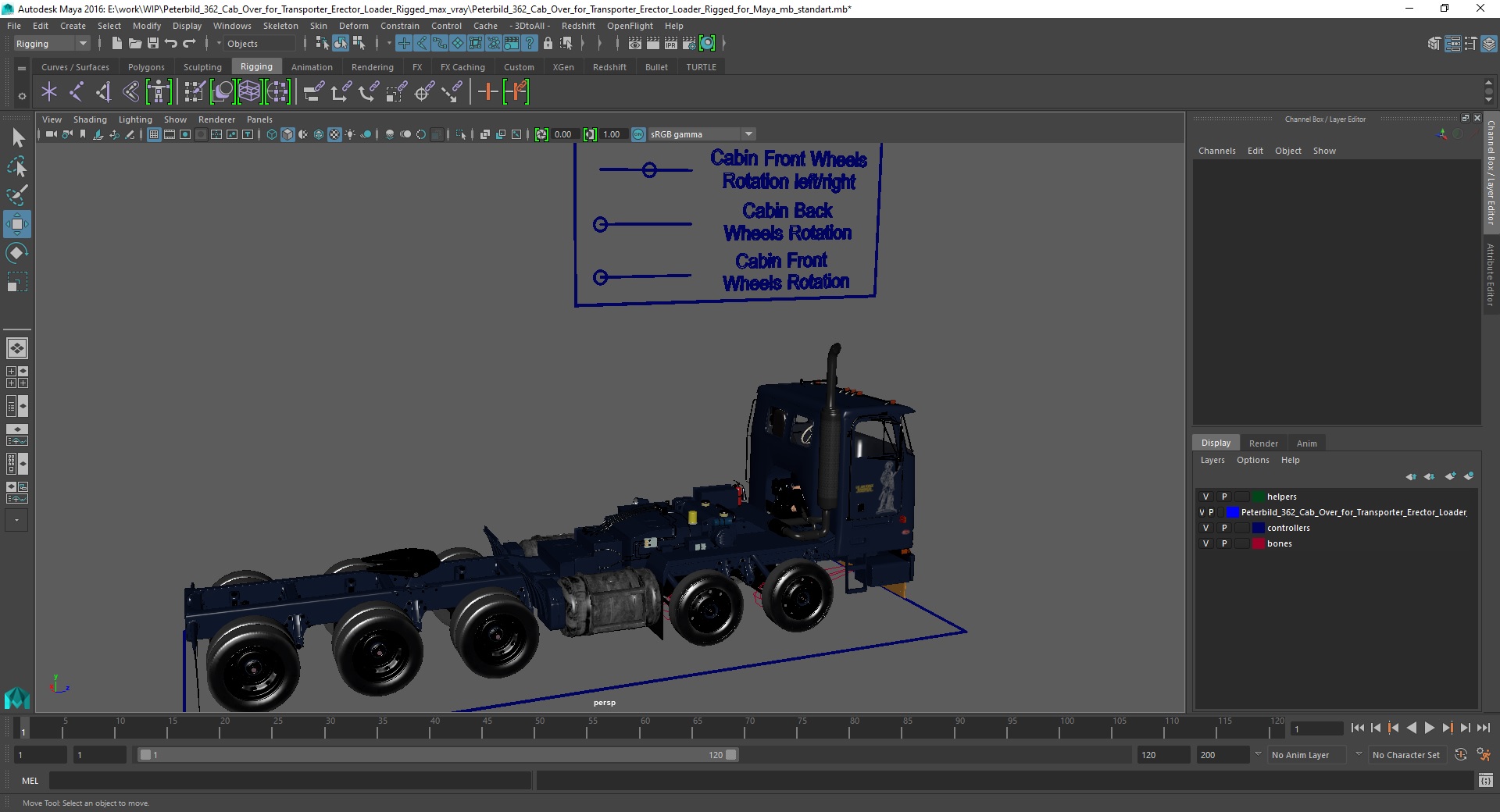Click the New Scene file icon

tap(116, 44)
